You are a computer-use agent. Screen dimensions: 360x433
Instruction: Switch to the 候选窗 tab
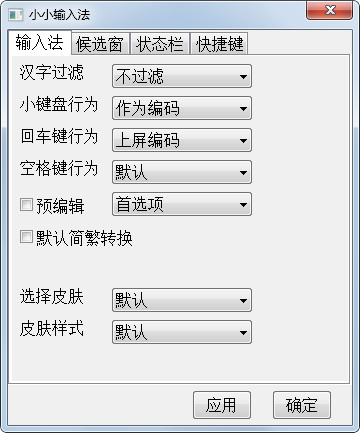pos(100,44)
